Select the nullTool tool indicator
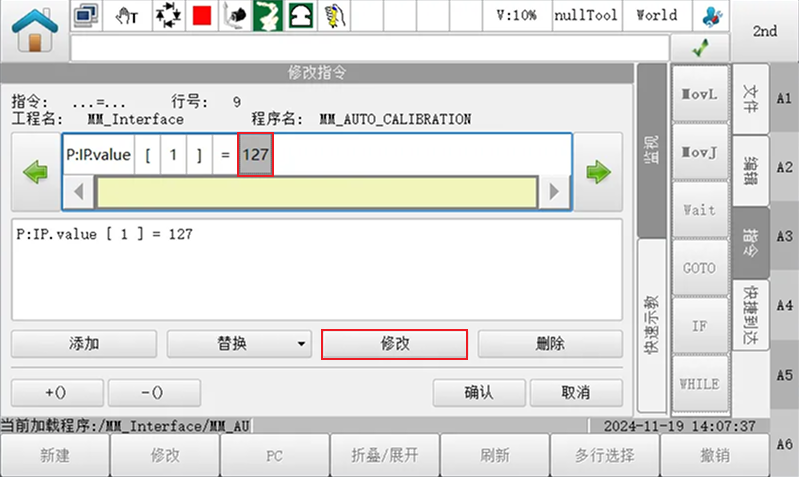Image resolution: width=799 pixels, height=477 pixels. coord(586,16)
